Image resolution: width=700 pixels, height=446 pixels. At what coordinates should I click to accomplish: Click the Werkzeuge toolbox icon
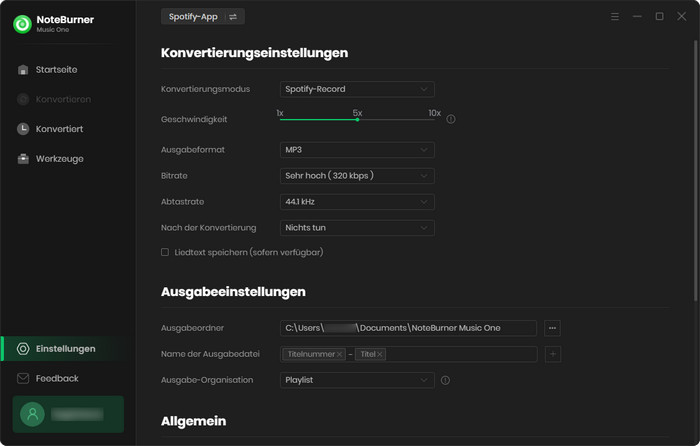(23, 158)
